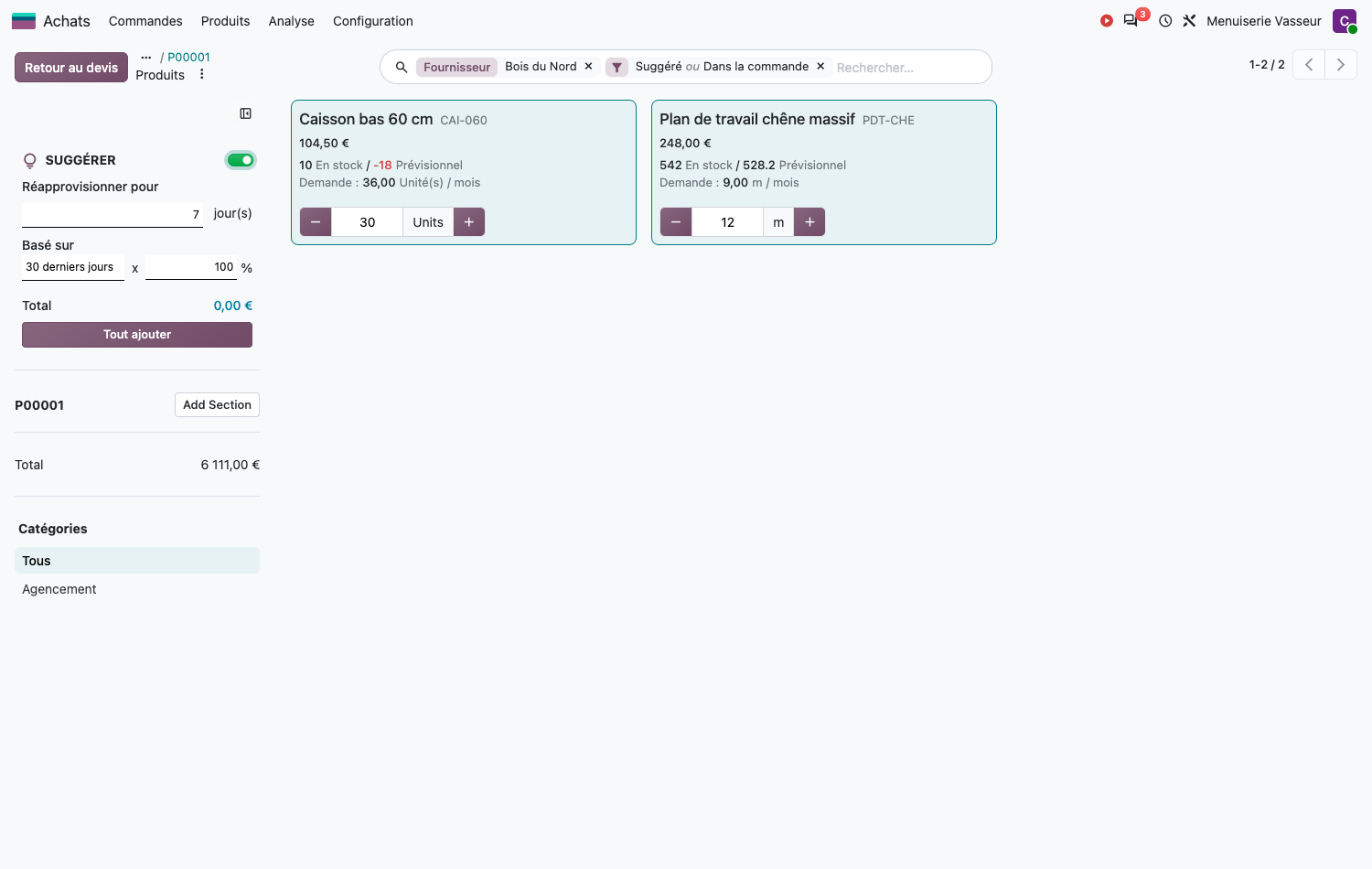
Task: Click the Add Section button
Action: click(x=217, y=405)
